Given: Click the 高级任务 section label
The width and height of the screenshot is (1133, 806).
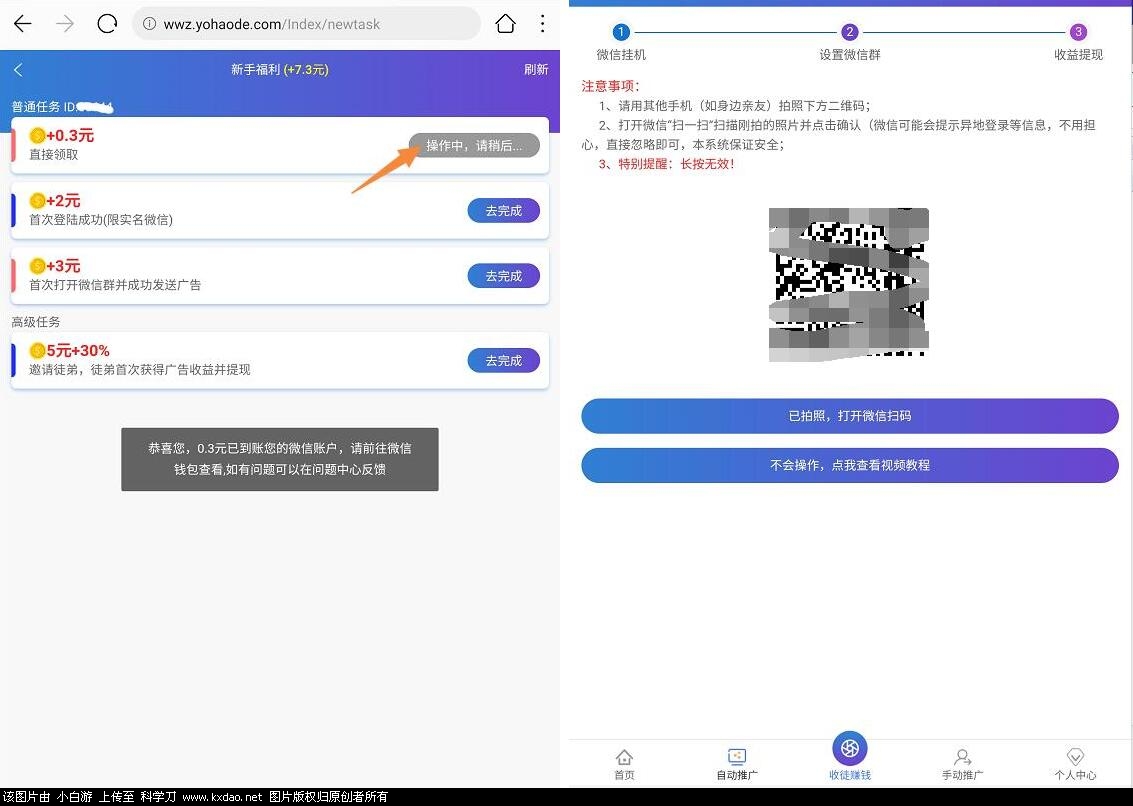Looking at the screenshot, I should (35, 322).
